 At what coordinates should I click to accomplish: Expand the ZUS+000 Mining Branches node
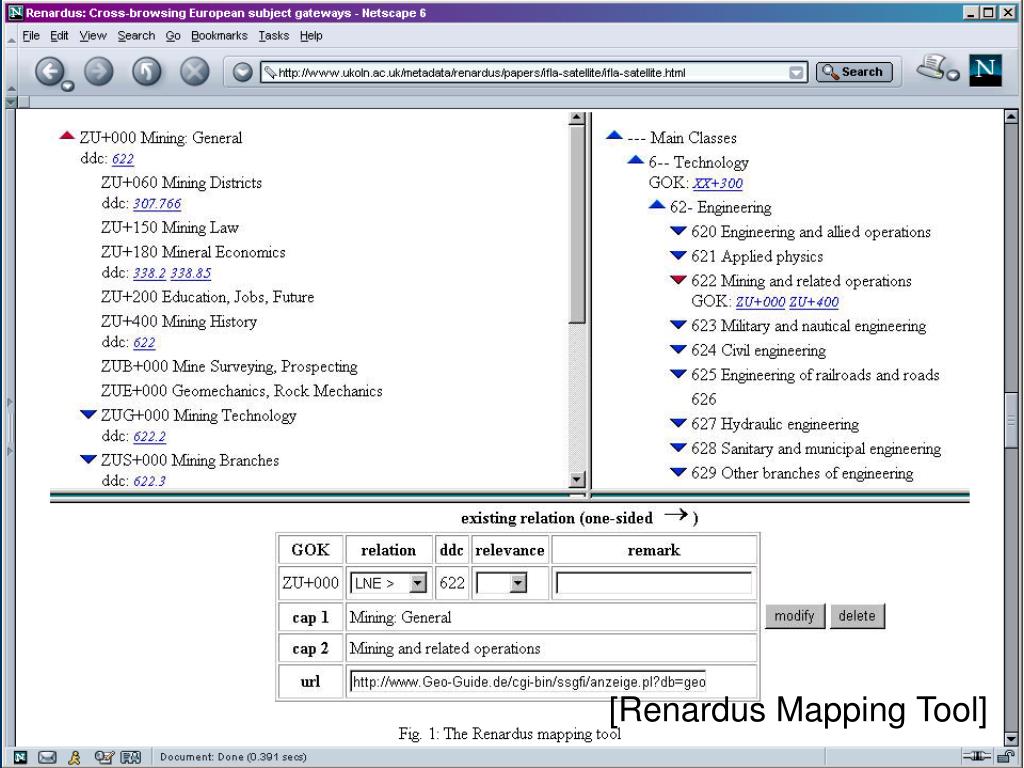(88, 459)
